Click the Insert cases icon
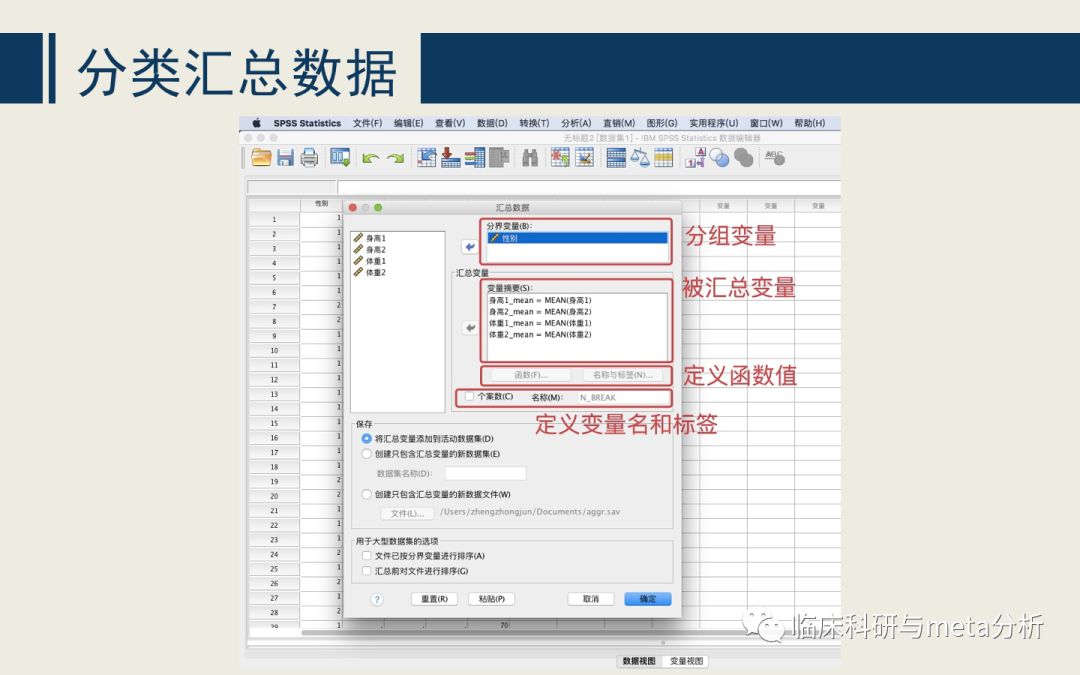Screen dimensions: 1080x675 (560, 158)
